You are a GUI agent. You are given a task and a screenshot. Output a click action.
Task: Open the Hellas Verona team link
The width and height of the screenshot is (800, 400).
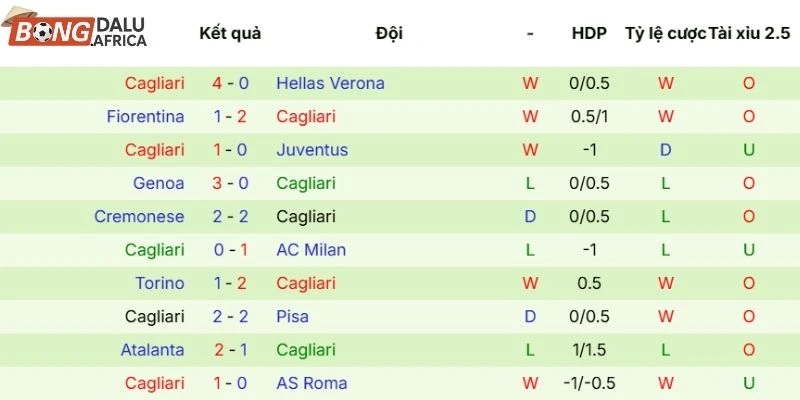tap(330, 83)
